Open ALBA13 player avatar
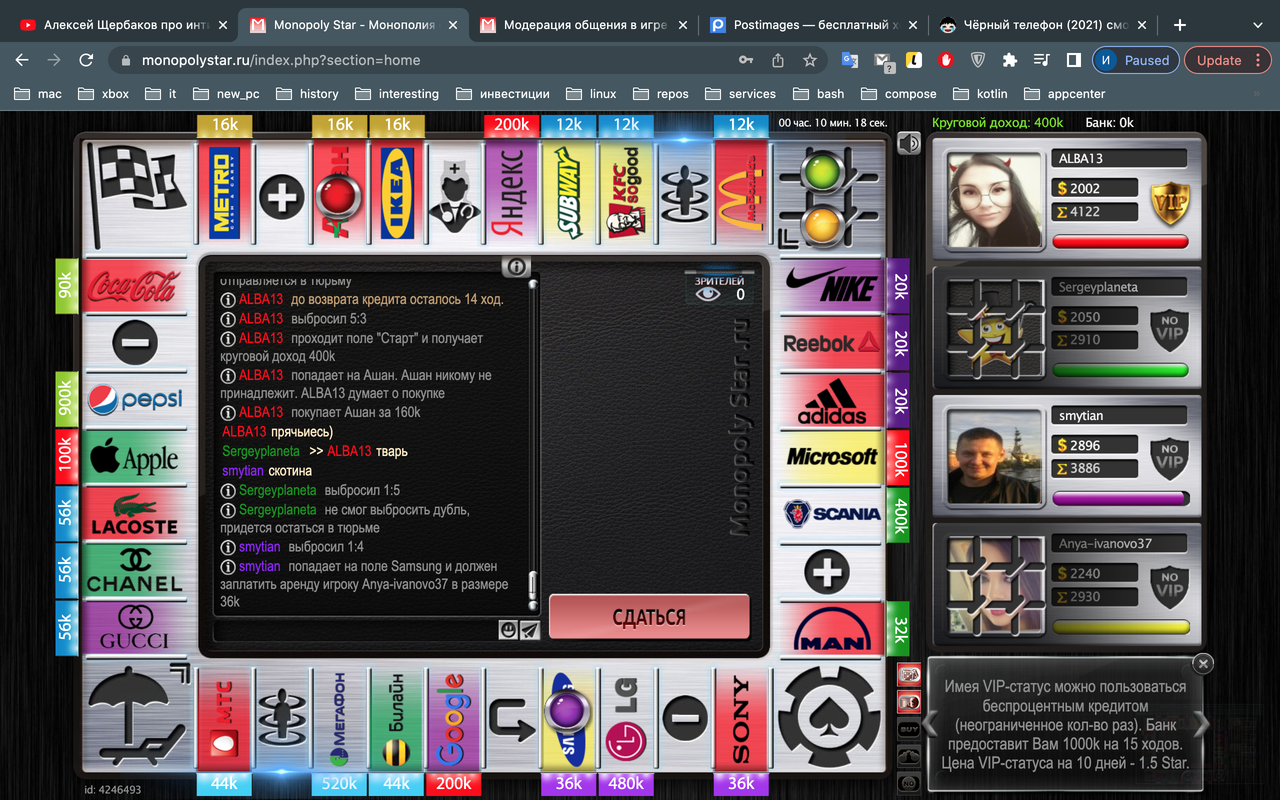1280x800 pixels. 995,200
